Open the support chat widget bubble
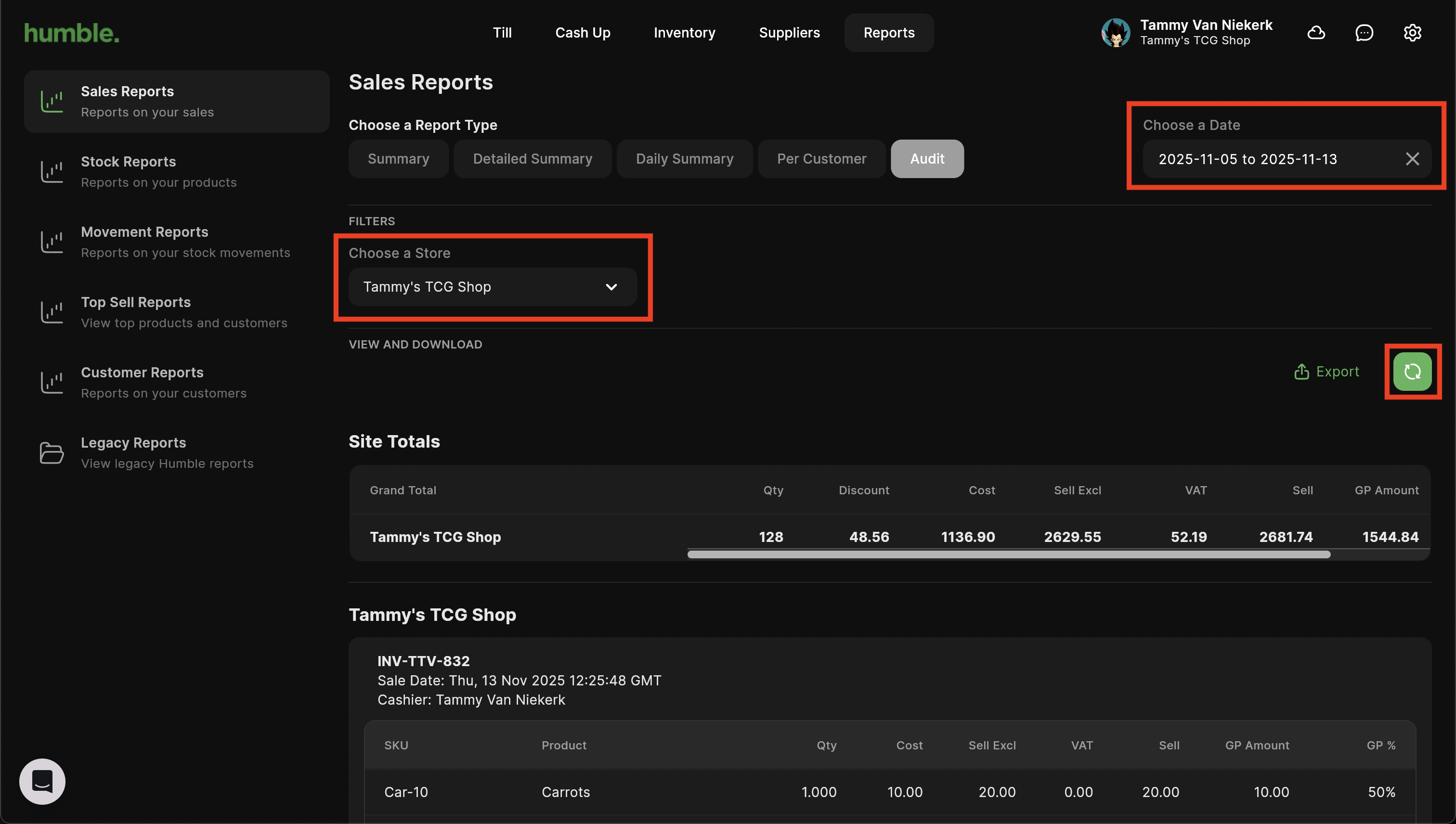Viewport: 1456px width, 824px height. point(42,782)
